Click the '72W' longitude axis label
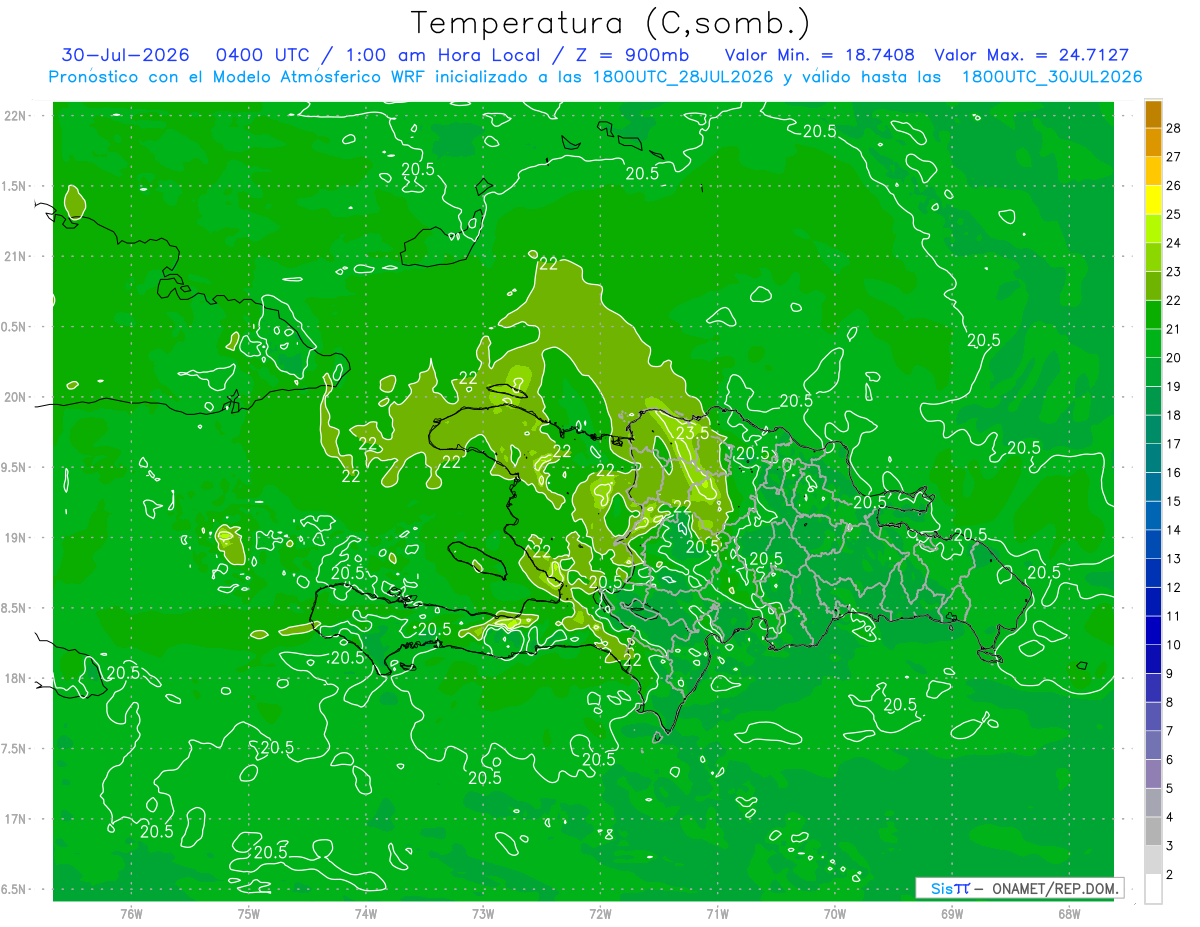 click(x=600, y=913)
